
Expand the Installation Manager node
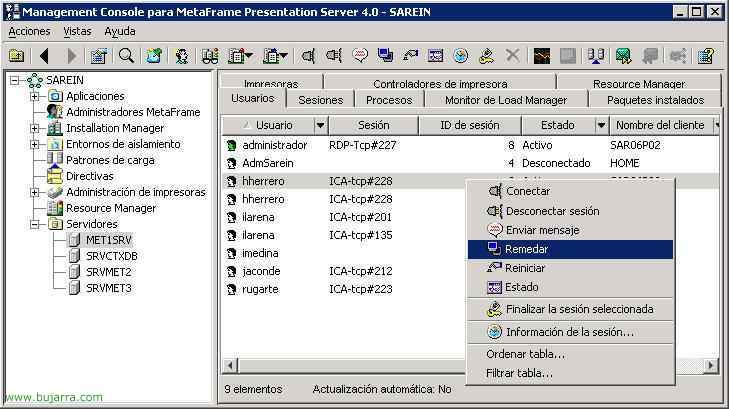coord(35,128)
